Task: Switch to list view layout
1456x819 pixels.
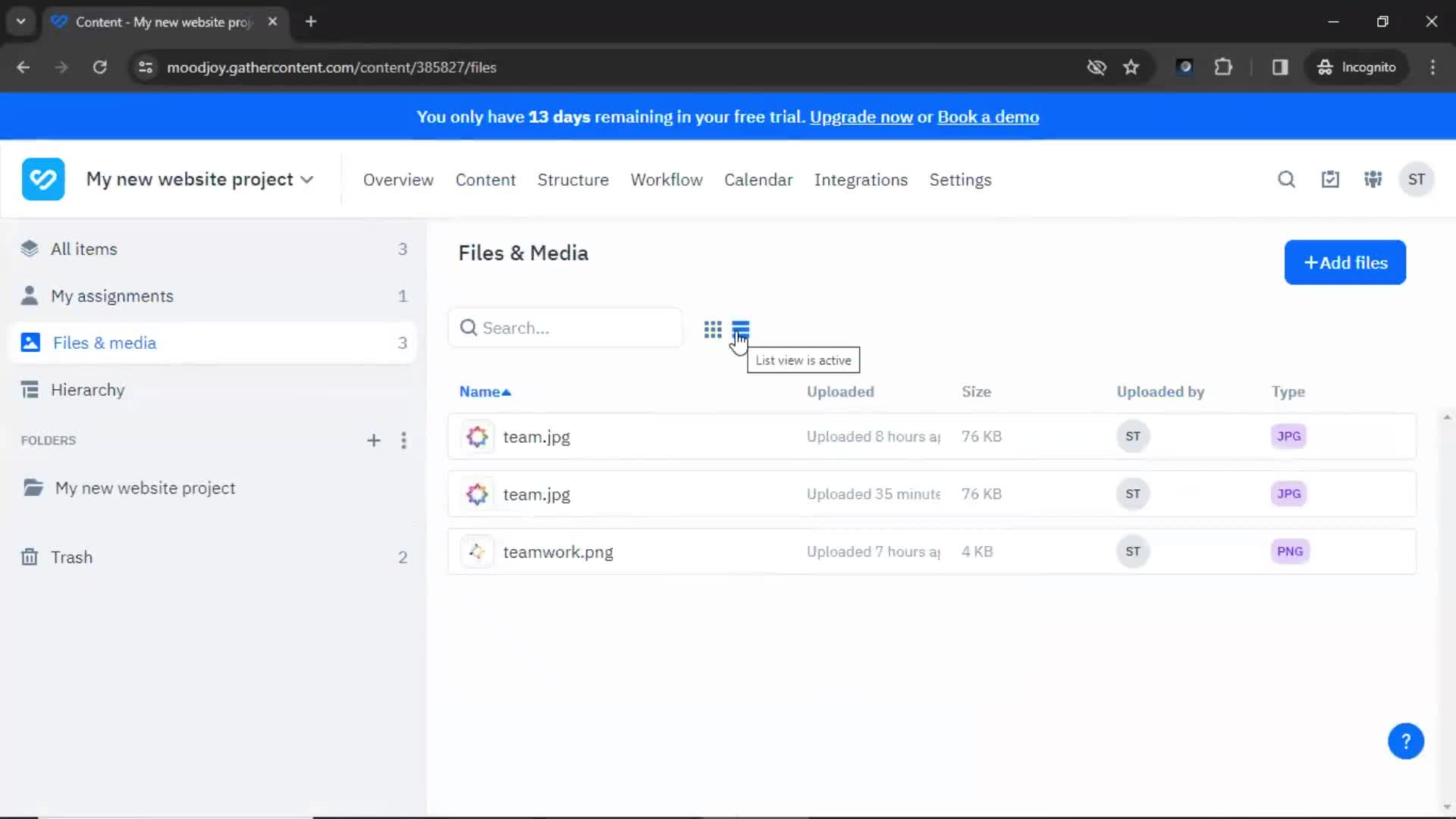Action: pos(742,328)
